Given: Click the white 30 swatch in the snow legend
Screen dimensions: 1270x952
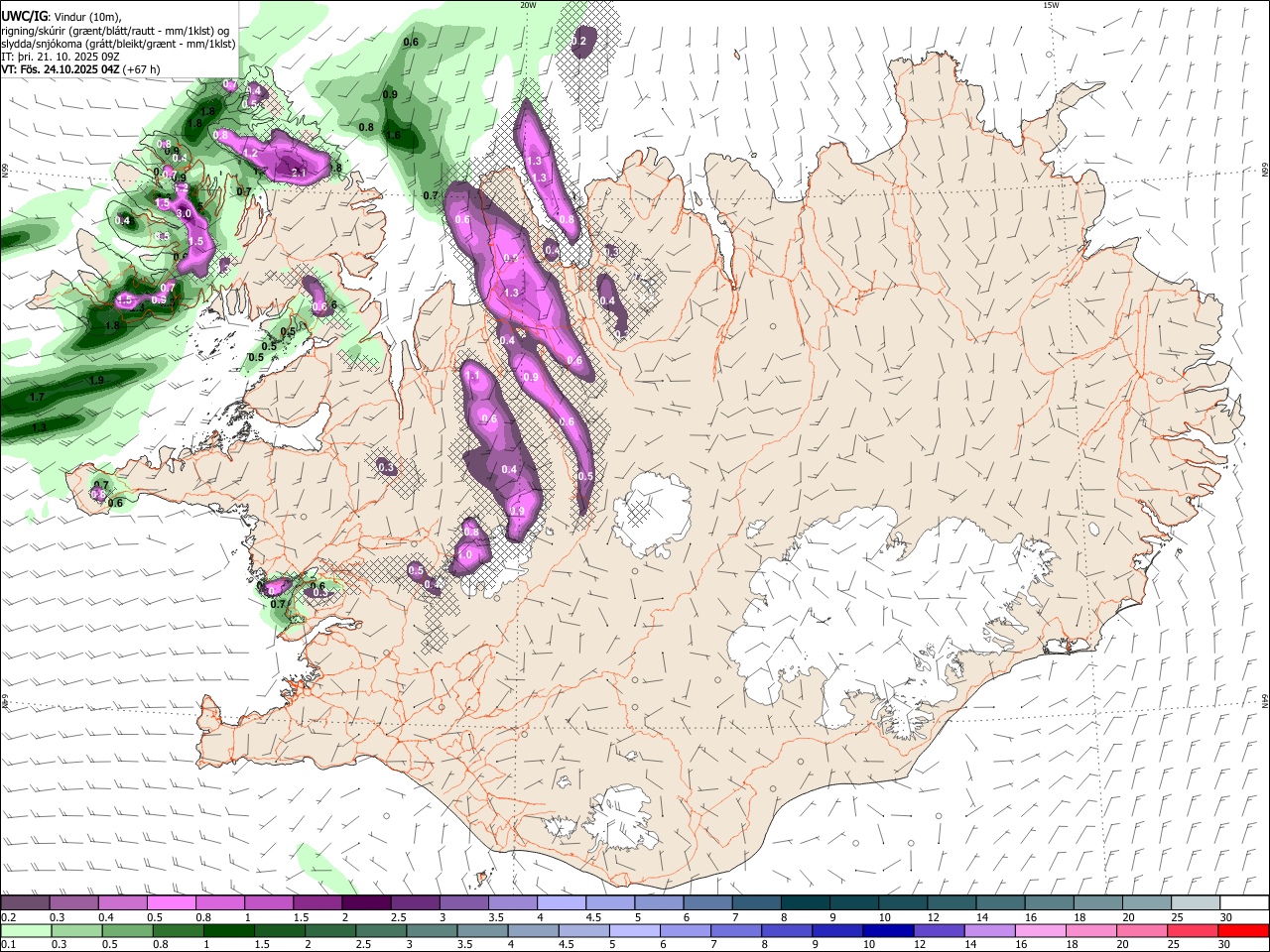Looking at the screenshot, I should point(1245,903).
